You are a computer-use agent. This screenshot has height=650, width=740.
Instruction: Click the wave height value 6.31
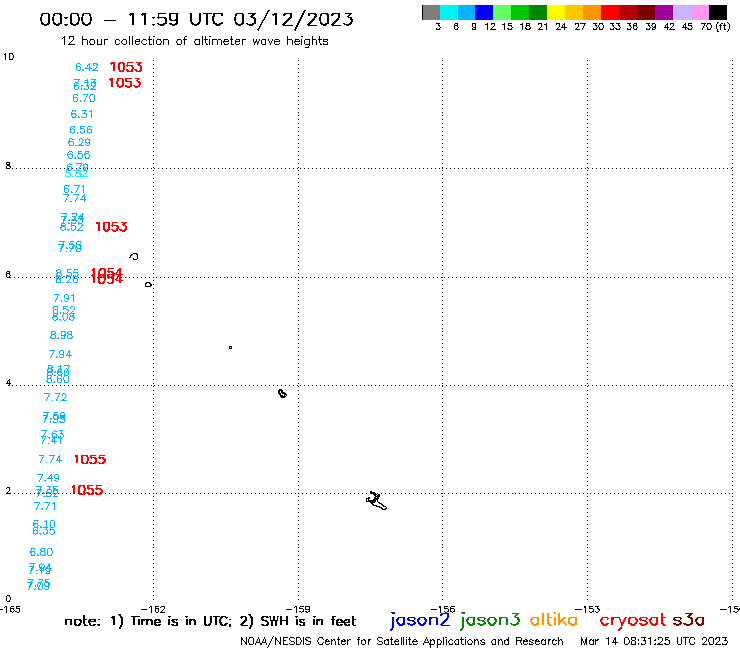tap(82, 114)
